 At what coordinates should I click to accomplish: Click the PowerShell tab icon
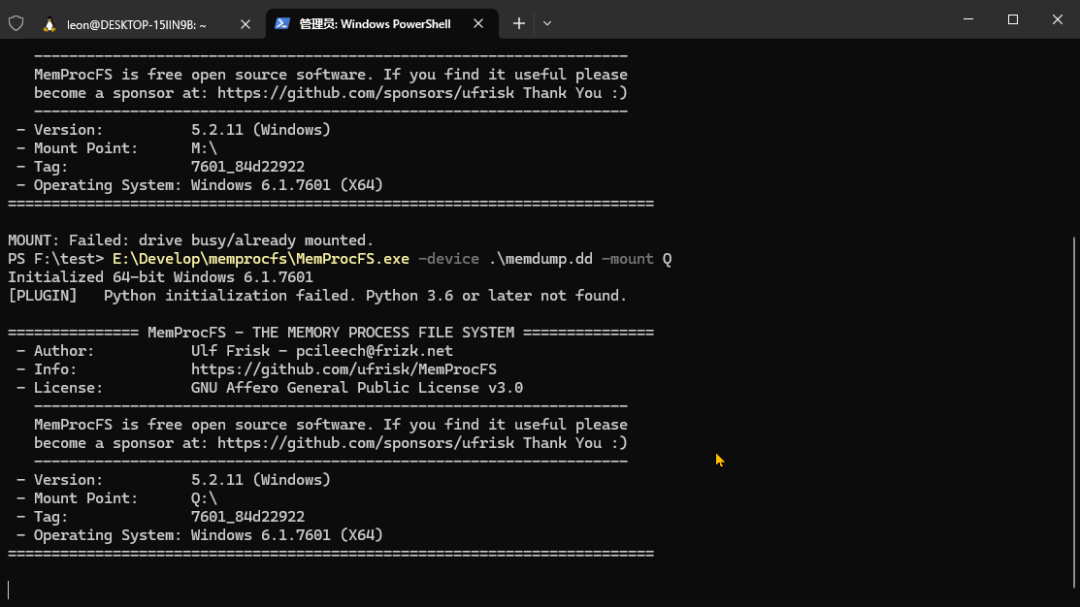(x=282, y=23)
